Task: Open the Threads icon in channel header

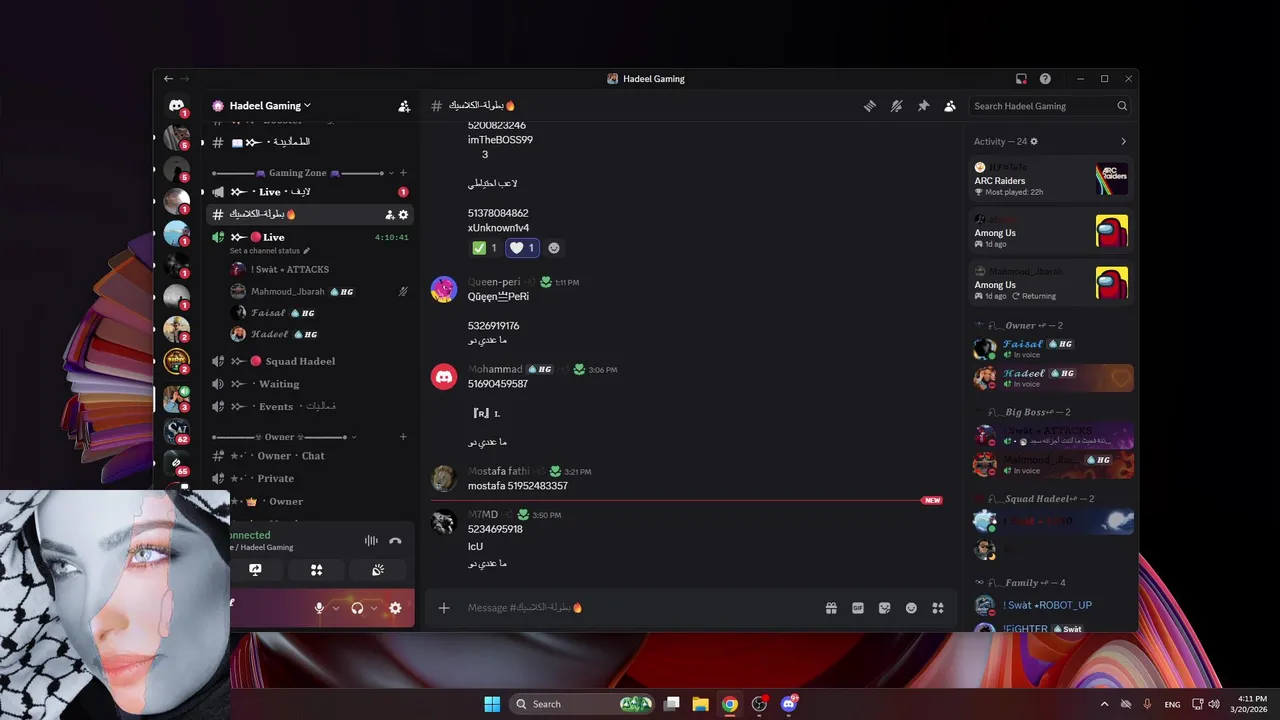Action: (x=870, y=106)
